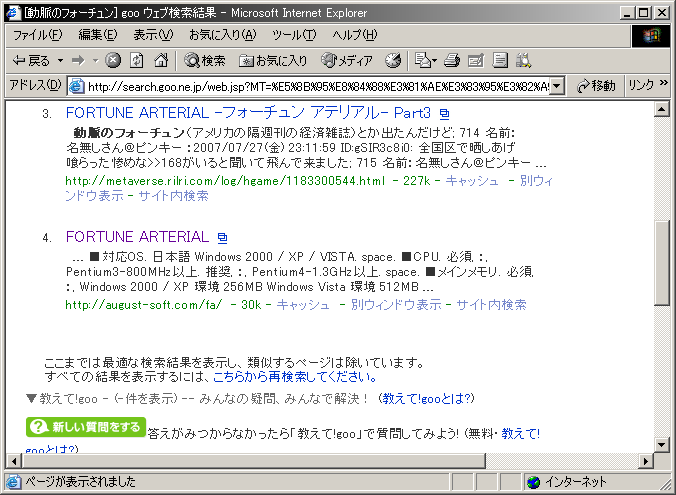The width and height of the screenshot is (676, 495).
Task: Open the 表示(V) menu
Action: click(x=153, y=34)
